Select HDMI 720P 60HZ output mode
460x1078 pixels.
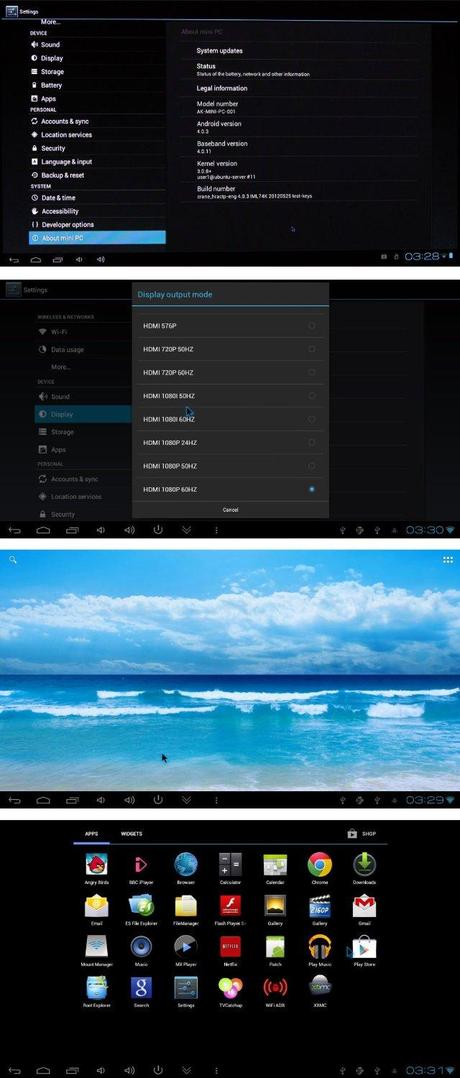[x=230, y=372]
